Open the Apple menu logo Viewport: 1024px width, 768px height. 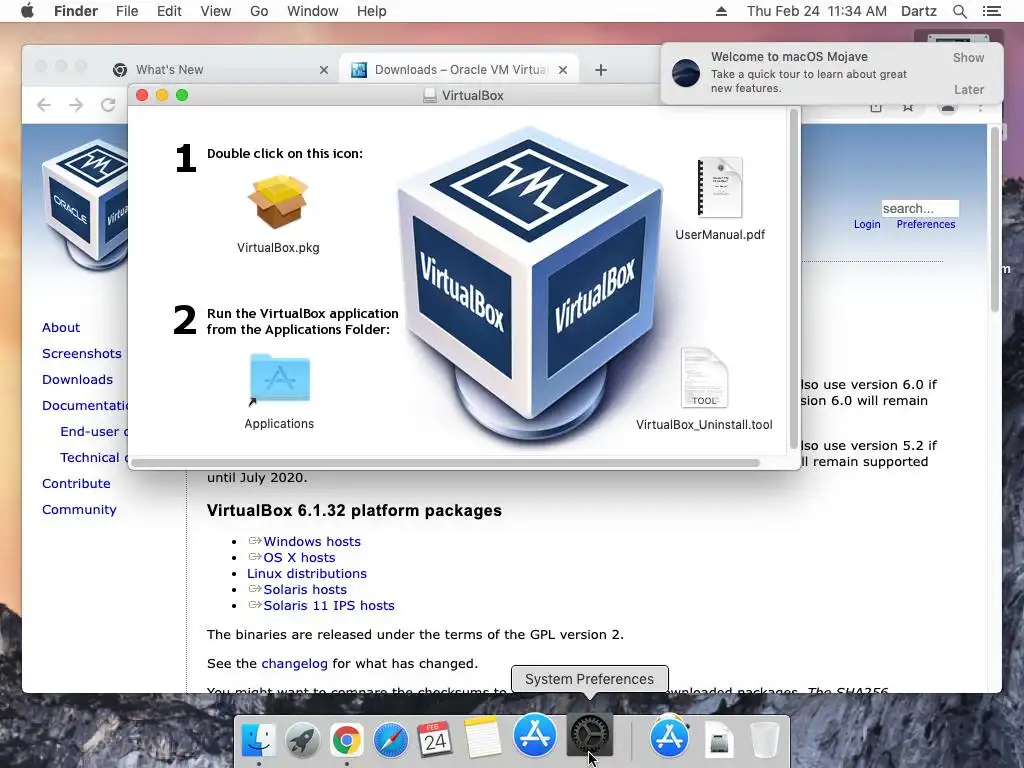click(x=27, y=11)
